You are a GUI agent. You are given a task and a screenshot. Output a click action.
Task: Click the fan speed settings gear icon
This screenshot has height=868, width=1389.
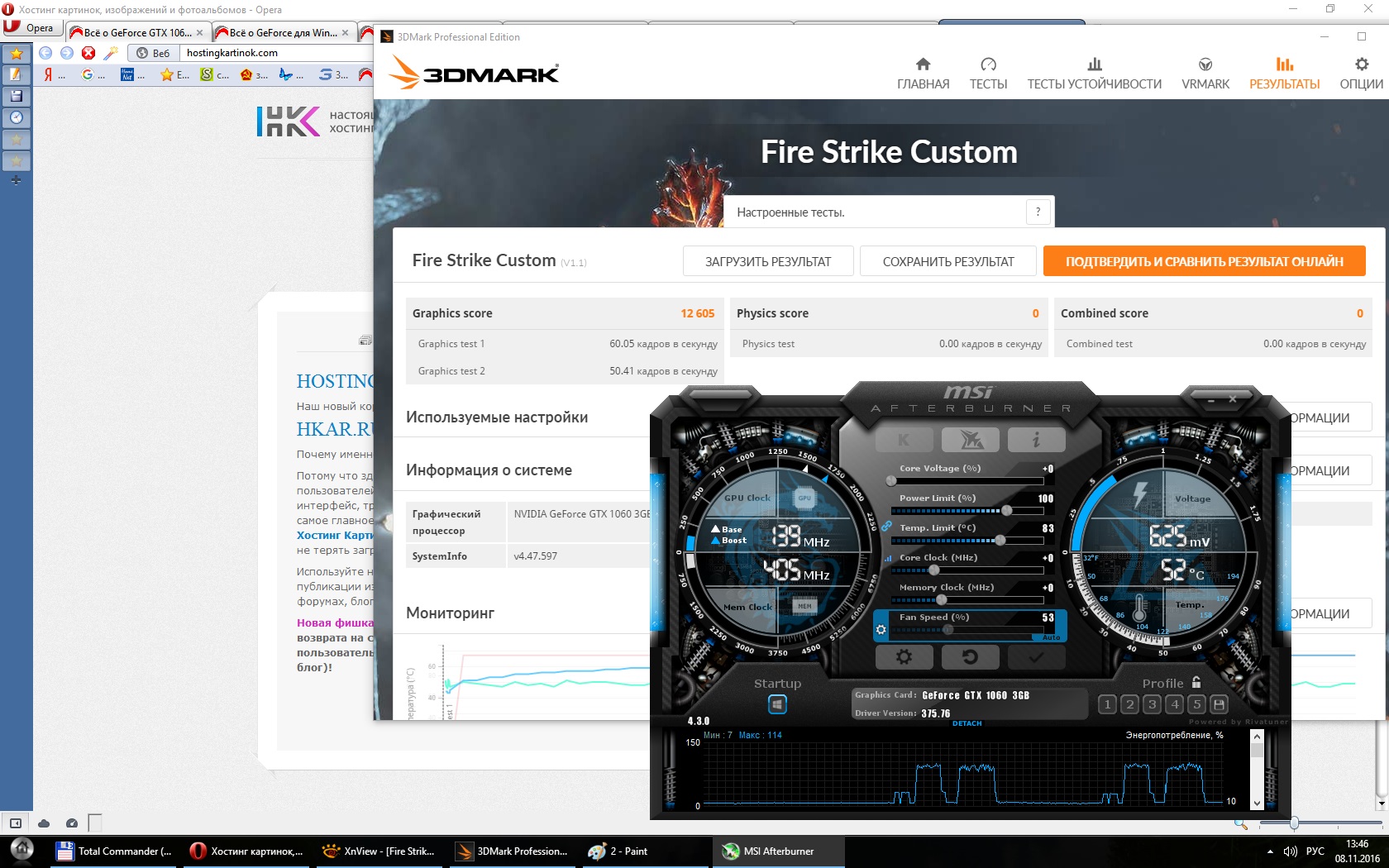click(881, 630)
